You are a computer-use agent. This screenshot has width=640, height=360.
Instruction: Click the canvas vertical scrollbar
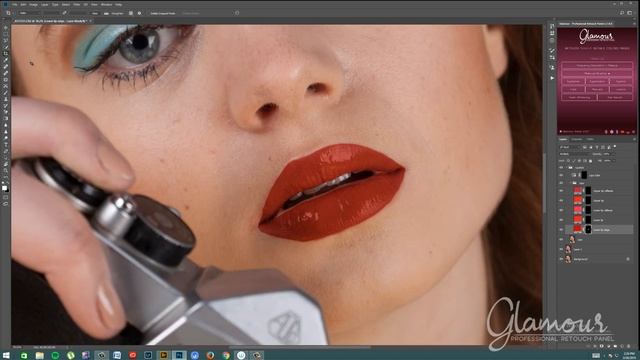tap(544, 184)
